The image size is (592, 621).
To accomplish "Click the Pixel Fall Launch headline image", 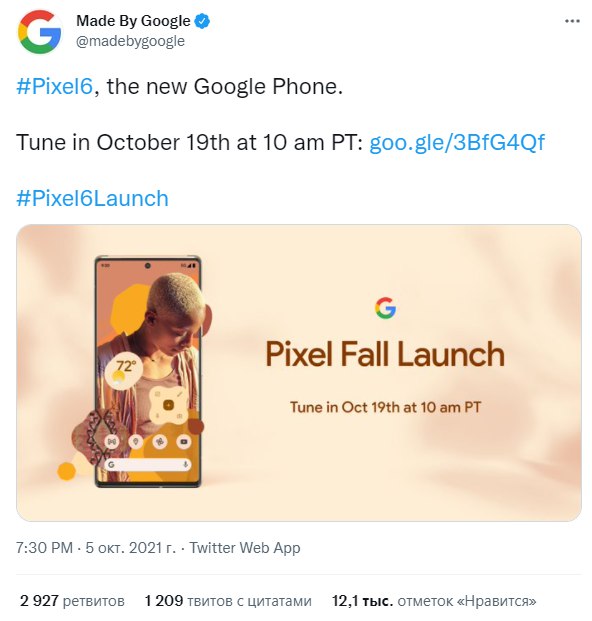I will tap(385, 354).
